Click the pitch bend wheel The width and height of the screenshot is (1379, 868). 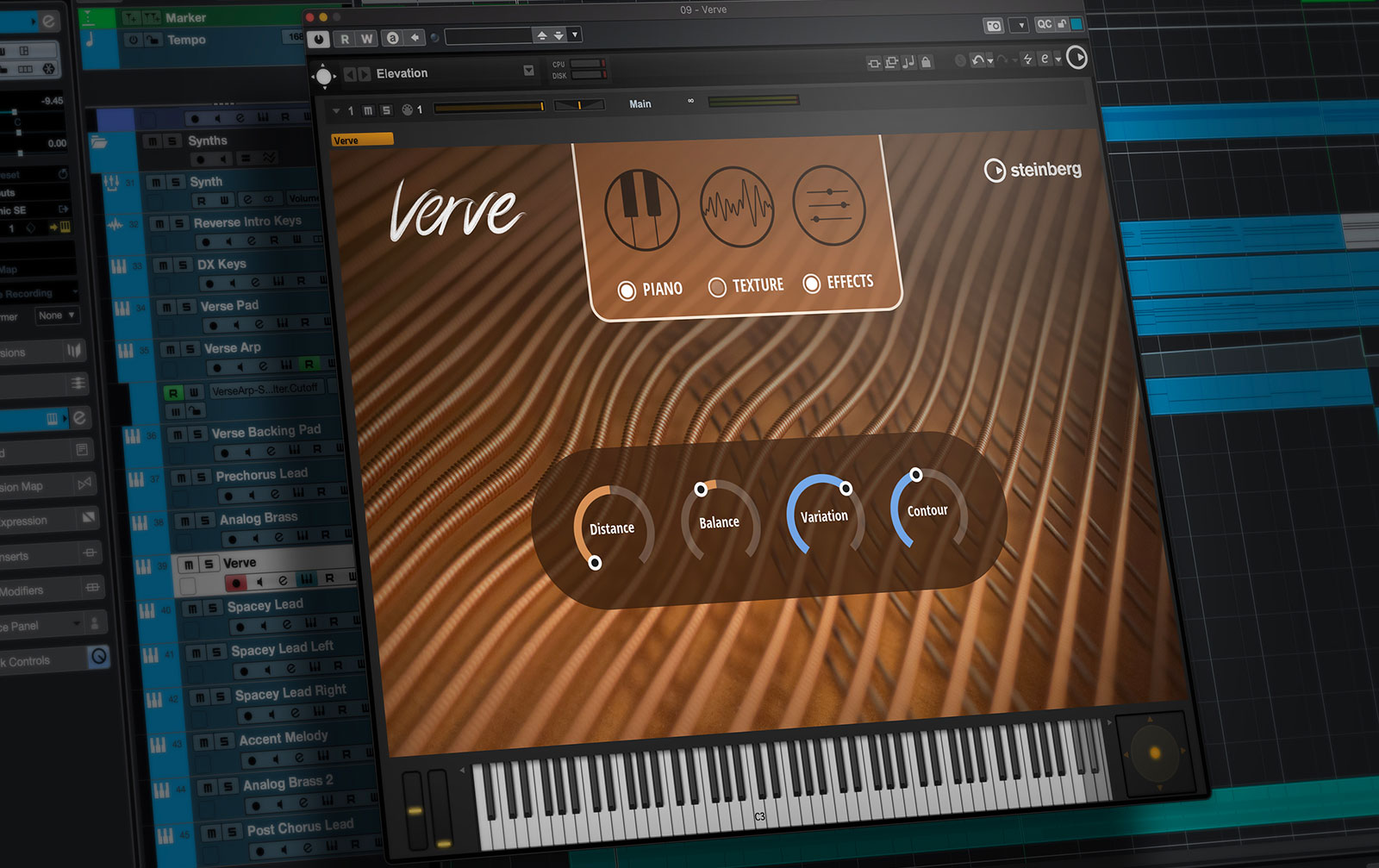[415, 810]
